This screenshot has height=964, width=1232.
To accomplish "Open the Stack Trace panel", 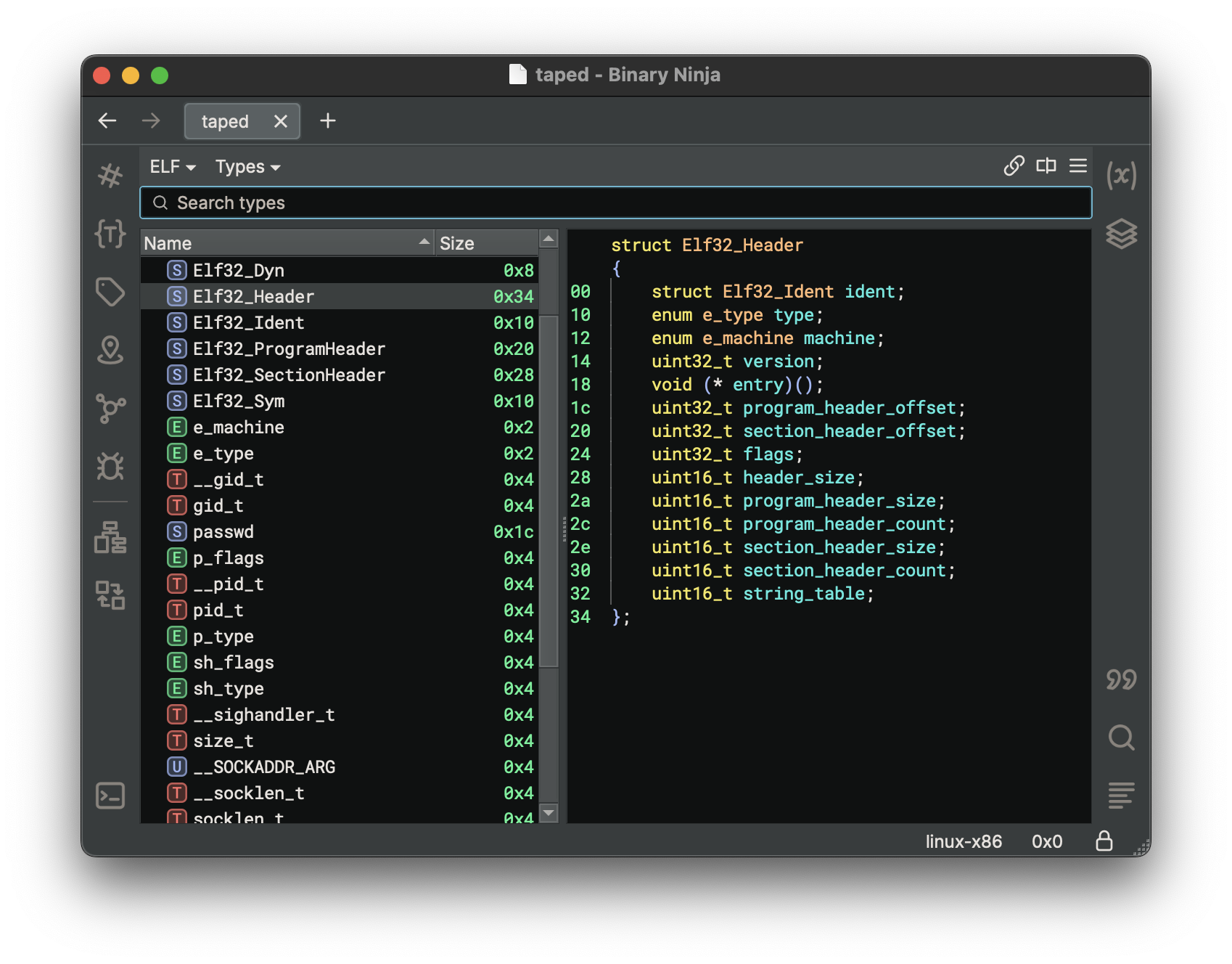I will click(x=110, y=537).
